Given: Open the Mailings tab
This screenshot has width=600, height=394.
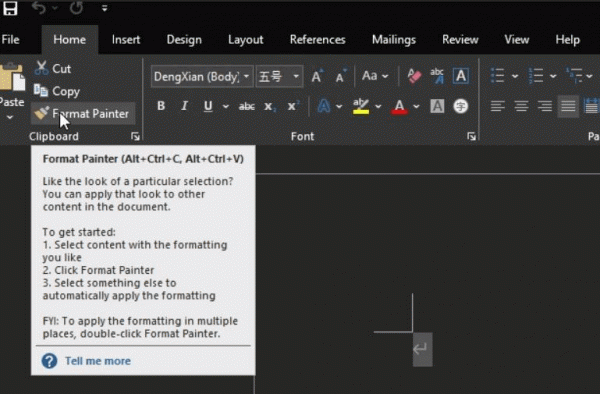Looking at the screenshot, I should coord(394,40).
